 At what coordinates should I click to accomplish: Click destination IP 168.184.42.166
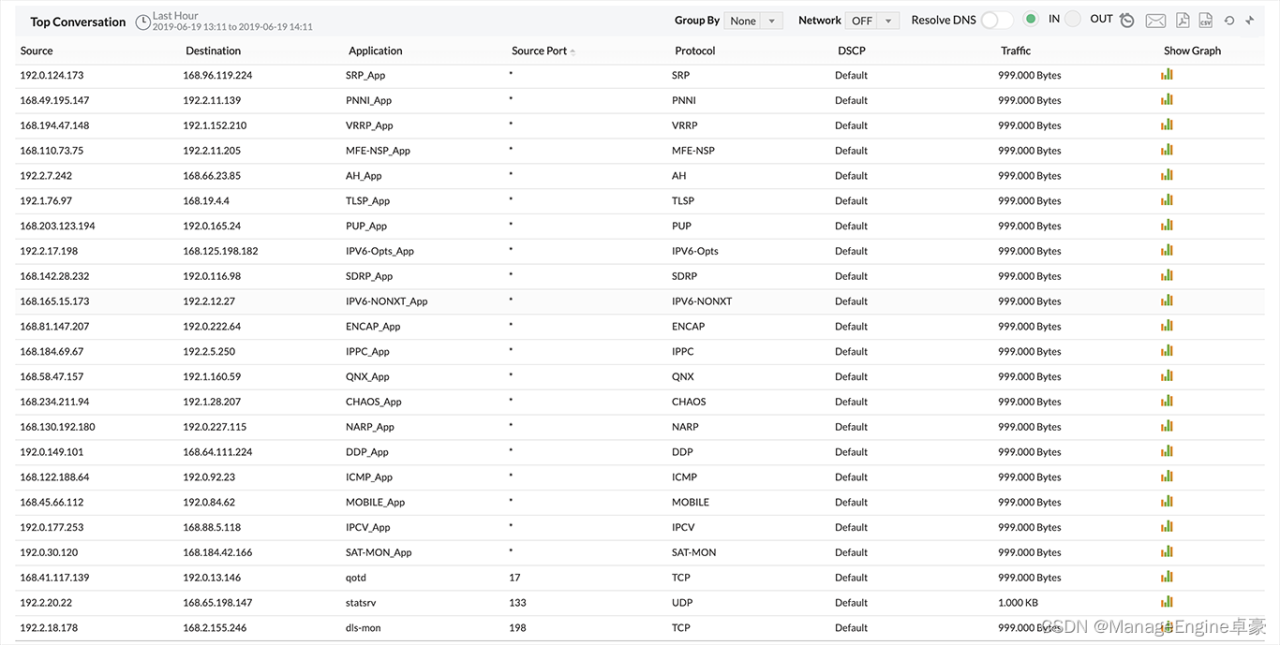(x=218, y=552)
